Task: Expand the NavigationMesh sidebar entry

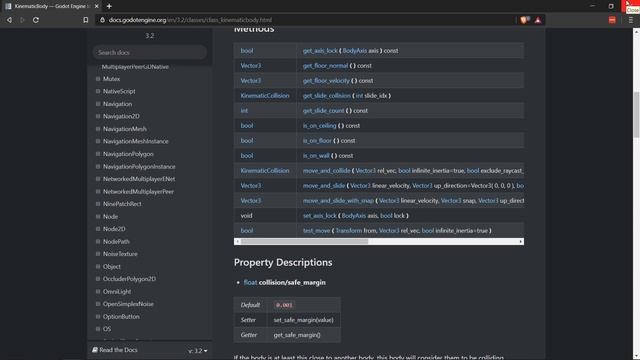Action: coord(98,129)
